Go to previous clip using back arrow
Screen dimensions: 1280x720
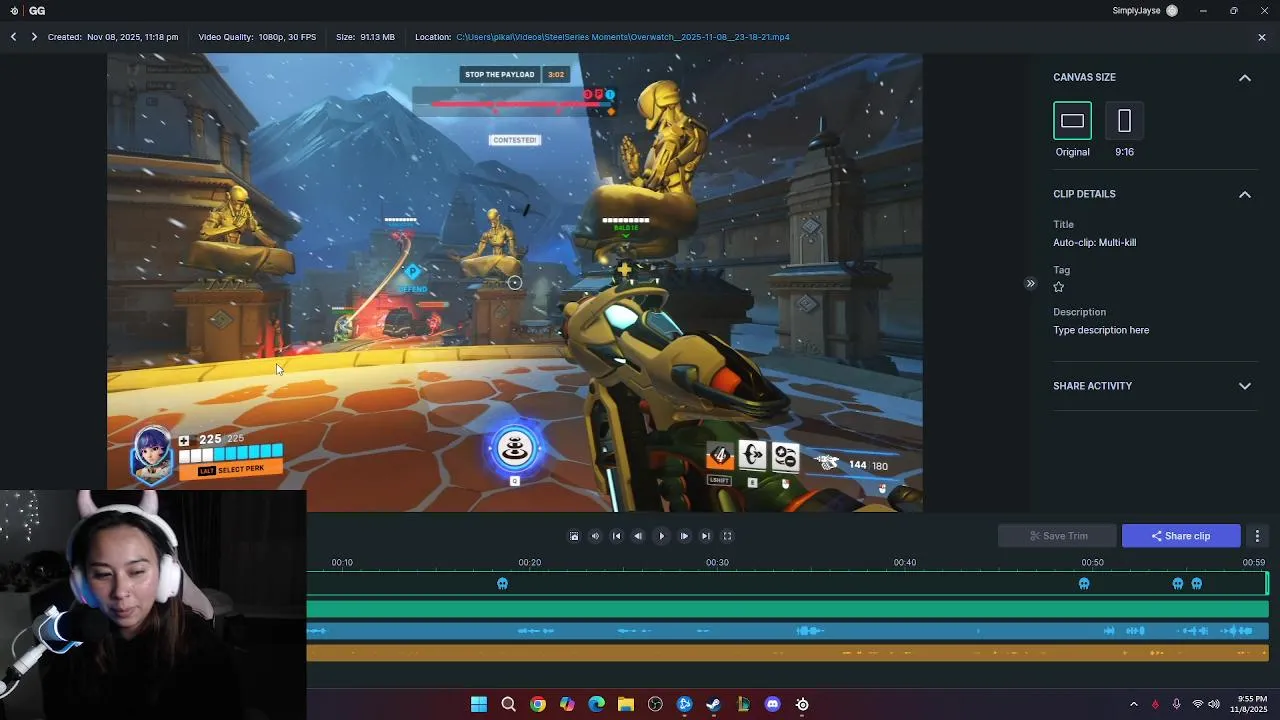click(x=13, y=37)
